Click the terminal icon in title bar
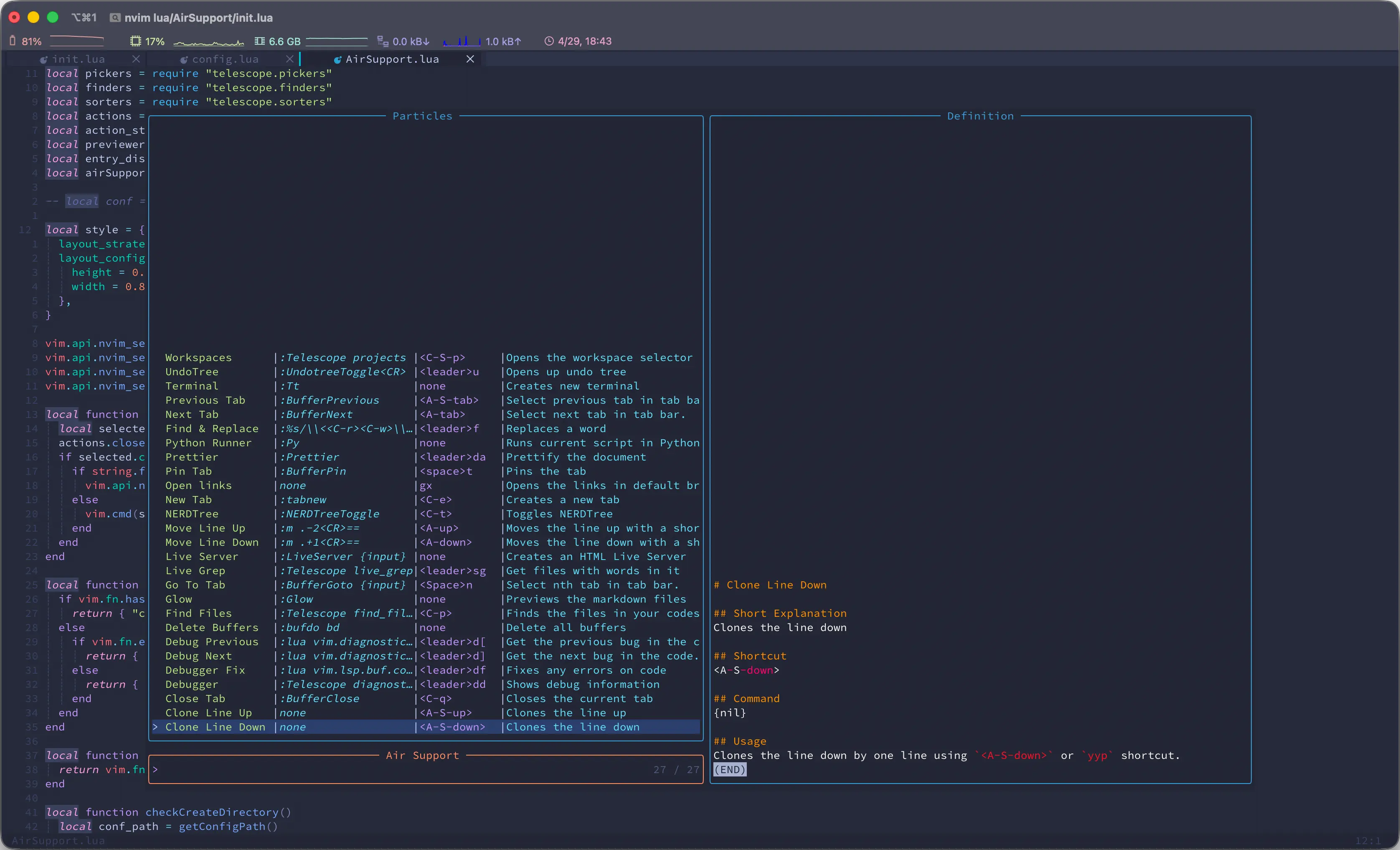 pos(115,18)
